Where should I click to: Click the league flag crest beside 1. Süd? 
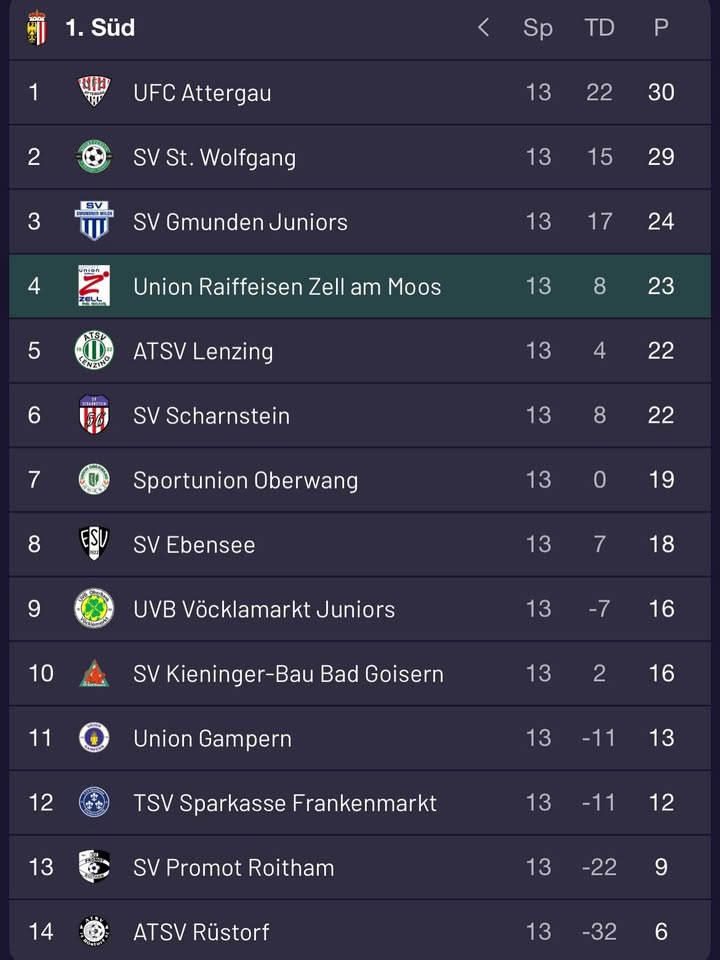coord(37,28)
